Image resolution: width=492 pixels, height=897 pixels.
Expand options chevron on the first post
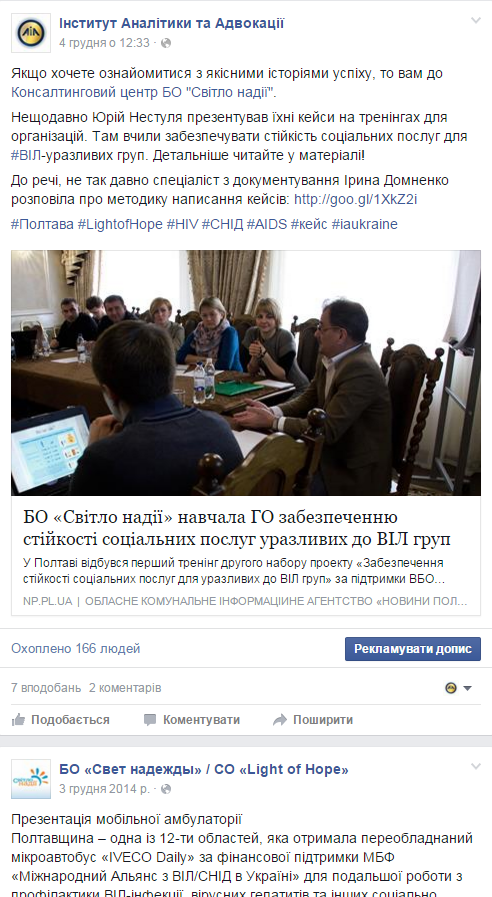point(475,21)
